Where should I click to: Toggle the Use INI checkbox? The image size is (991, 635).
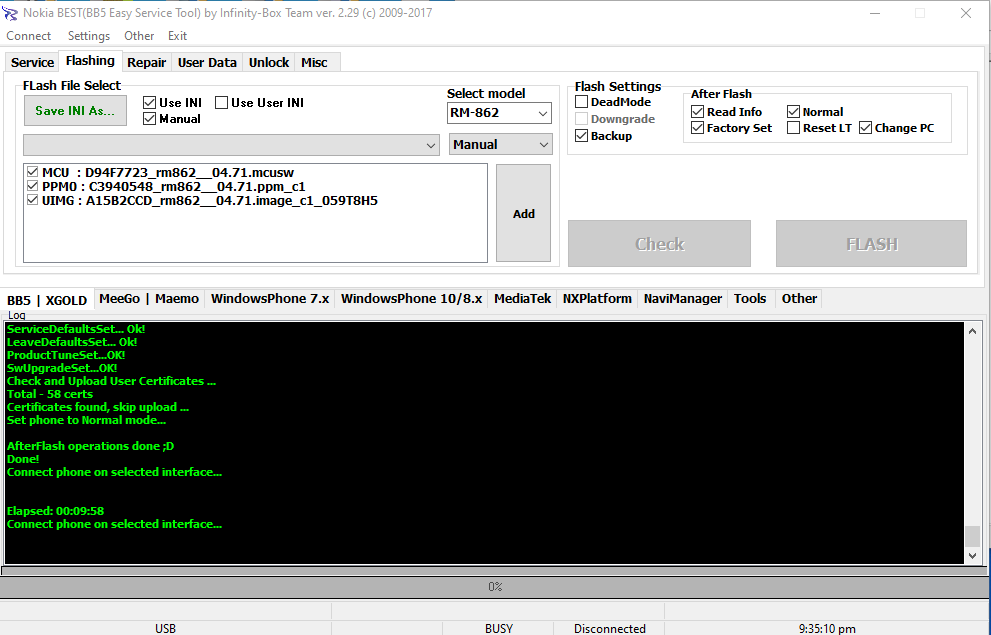(x=149, y=102)
